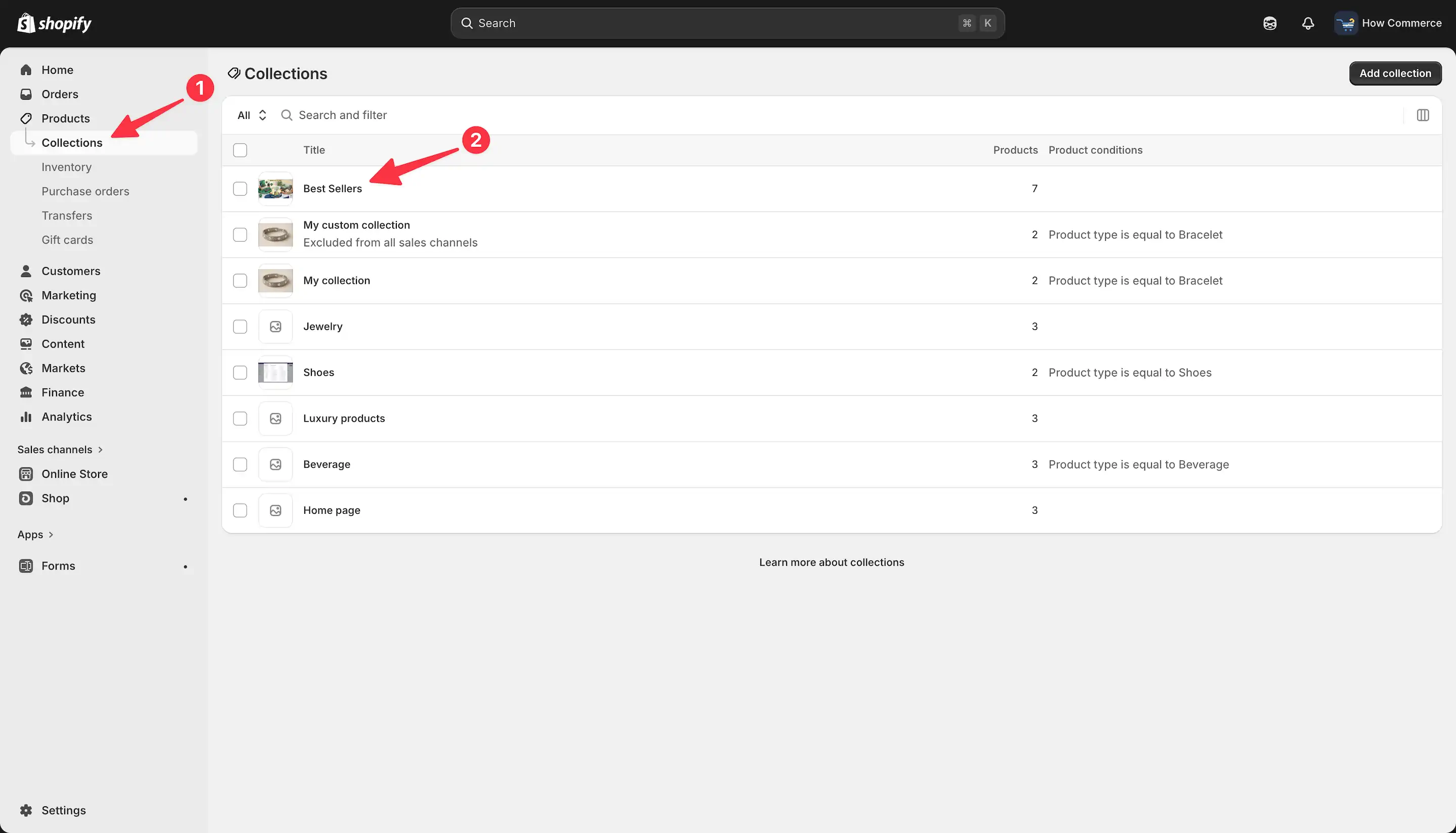Open Inventory in the sidebar

coord(66,167)
